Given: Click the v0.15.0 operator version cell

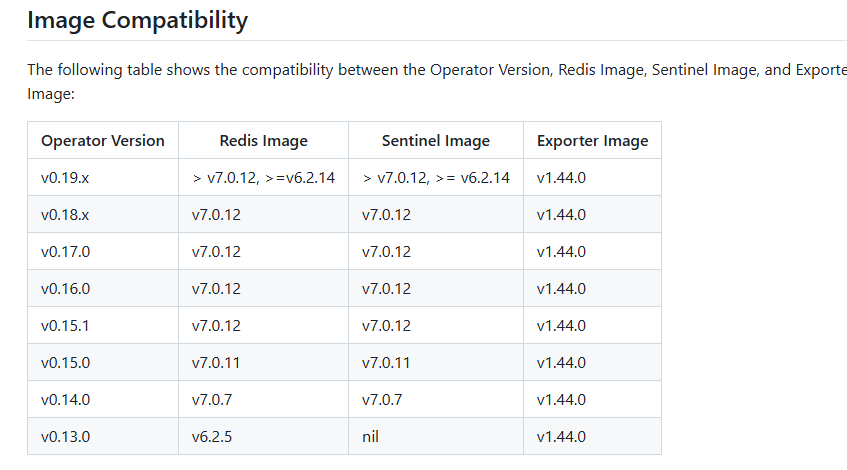Looking at the screenshot, I should (103, 362).
